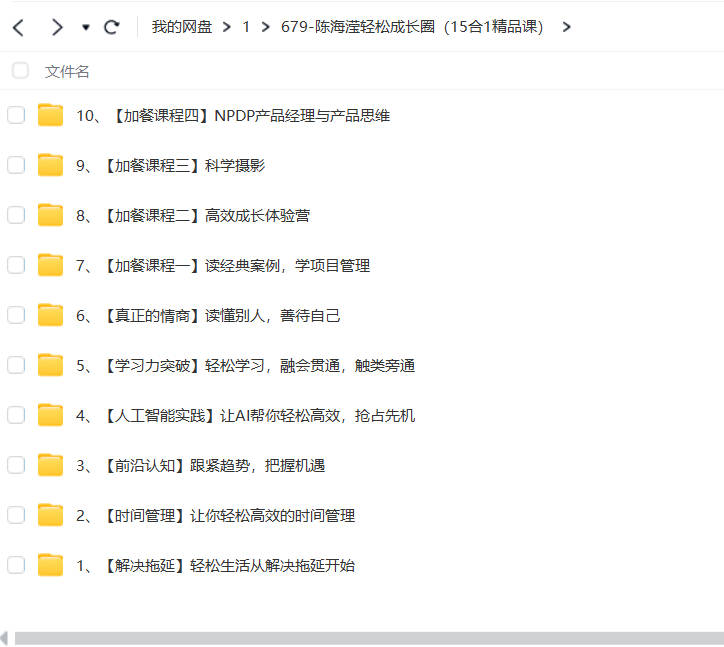
Task: Expand trailing chevron at breadcrumb end
Action: pos(567,27)
